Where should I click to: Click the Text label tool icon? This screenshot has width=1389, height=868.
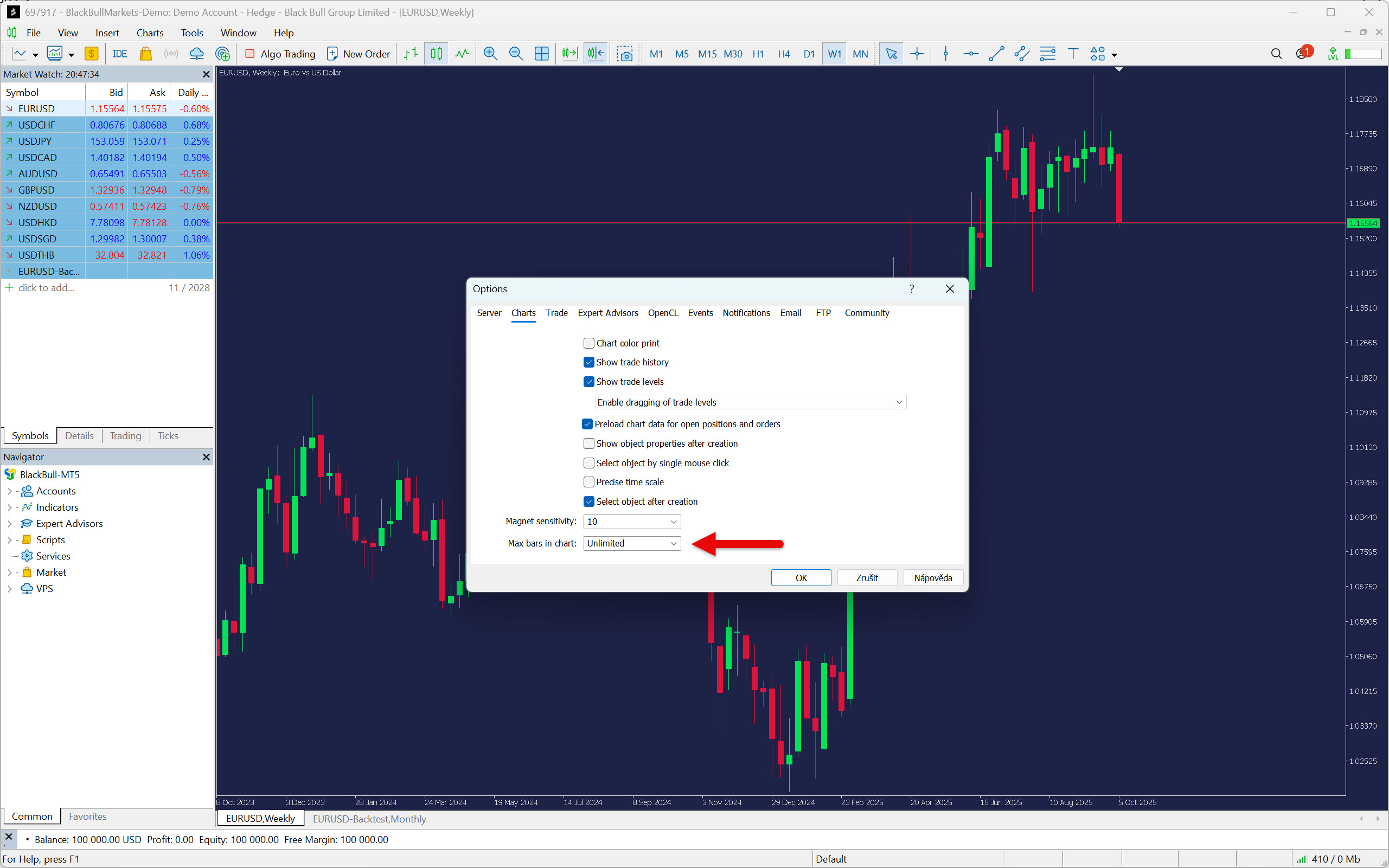point(1072,54)
